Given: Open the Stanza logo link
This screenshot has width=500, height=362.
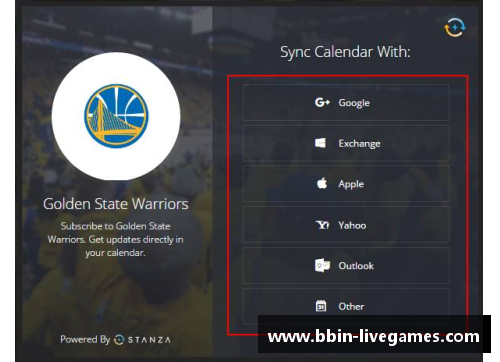Looking at the screenshot, I should click(142, 340).
